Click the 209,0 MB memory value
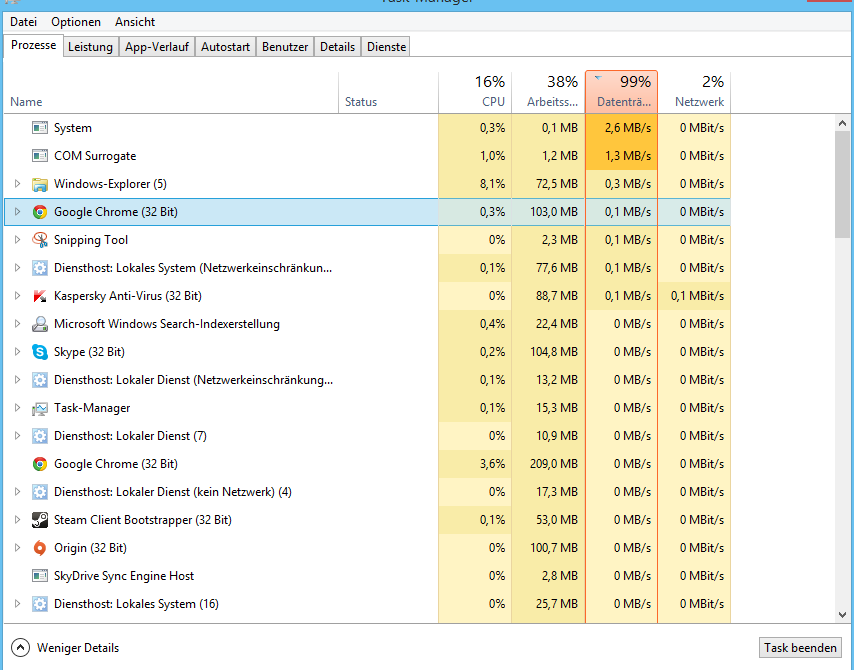Viewport: 854px width, 670px height. pos(553,464)
